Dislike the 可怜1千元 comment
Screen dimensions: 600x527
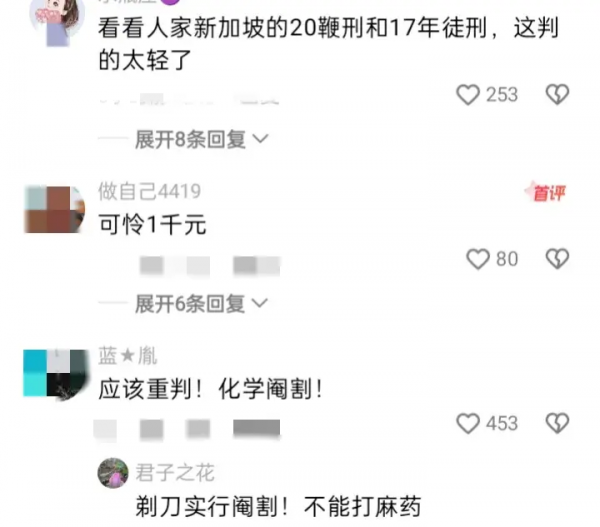(557, 259)
